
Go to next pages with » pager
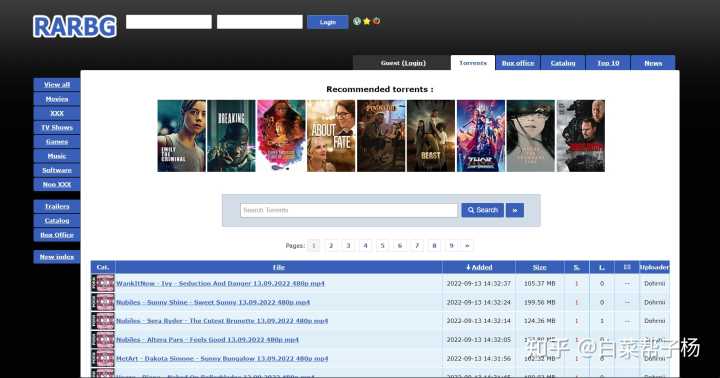(467, 246)
